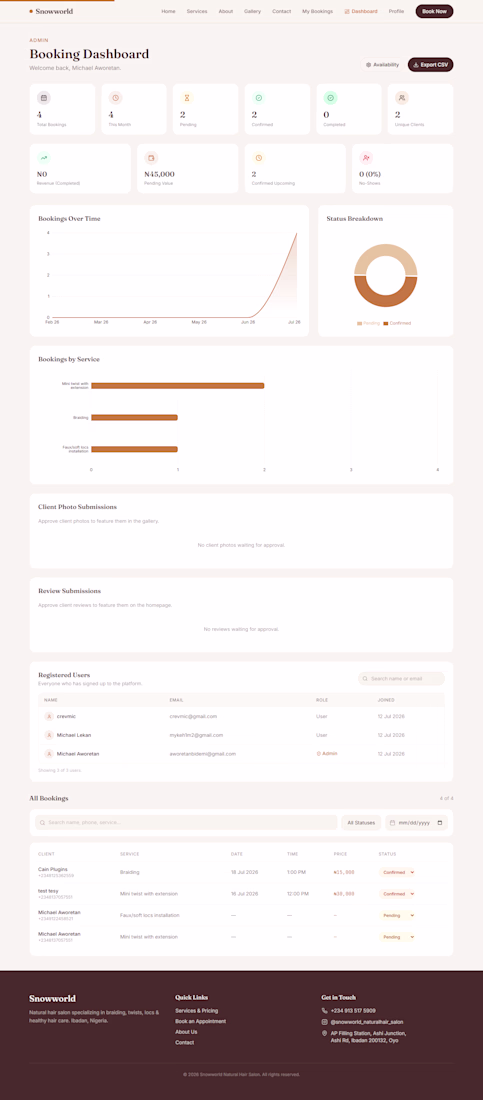Click the Braiding bar in chart
Screen dimensions: 483x1100
pyautogui.click(x=134, y=417)
